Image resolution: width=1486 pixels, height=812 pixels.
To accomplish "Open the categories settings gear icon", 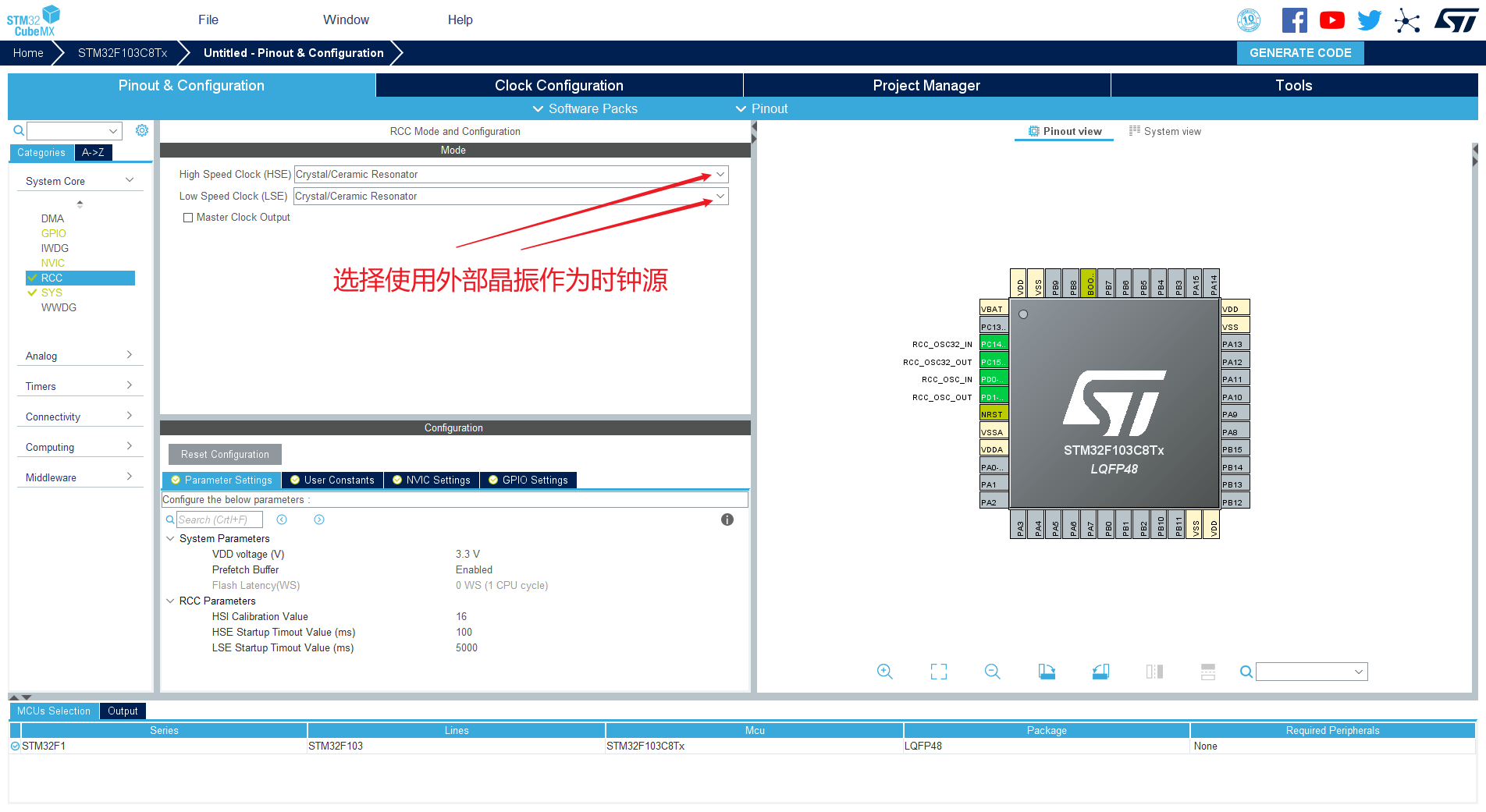I will click(x=142, y=130).
